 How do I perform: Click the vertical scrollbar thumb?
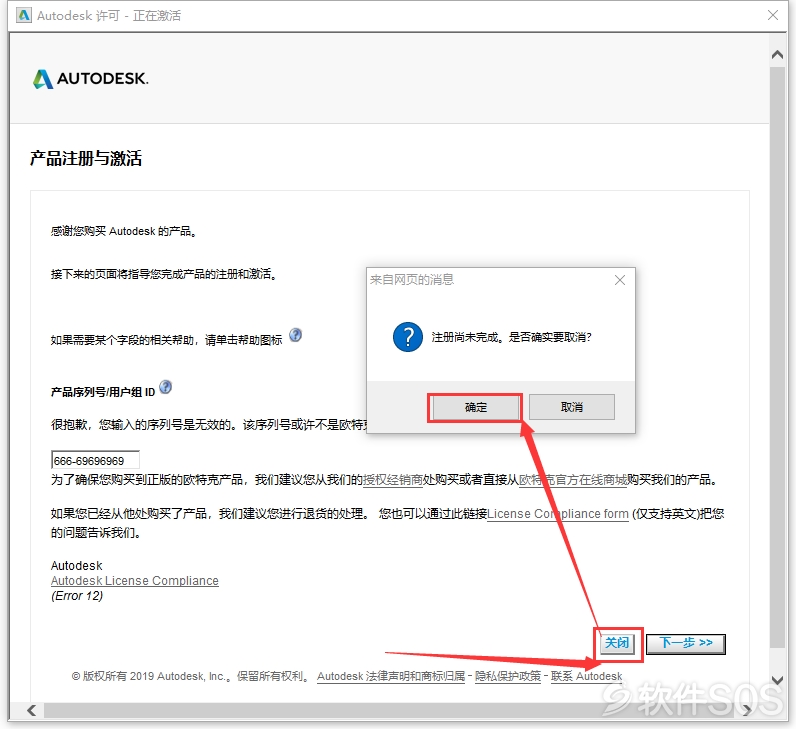click(777, 357)
